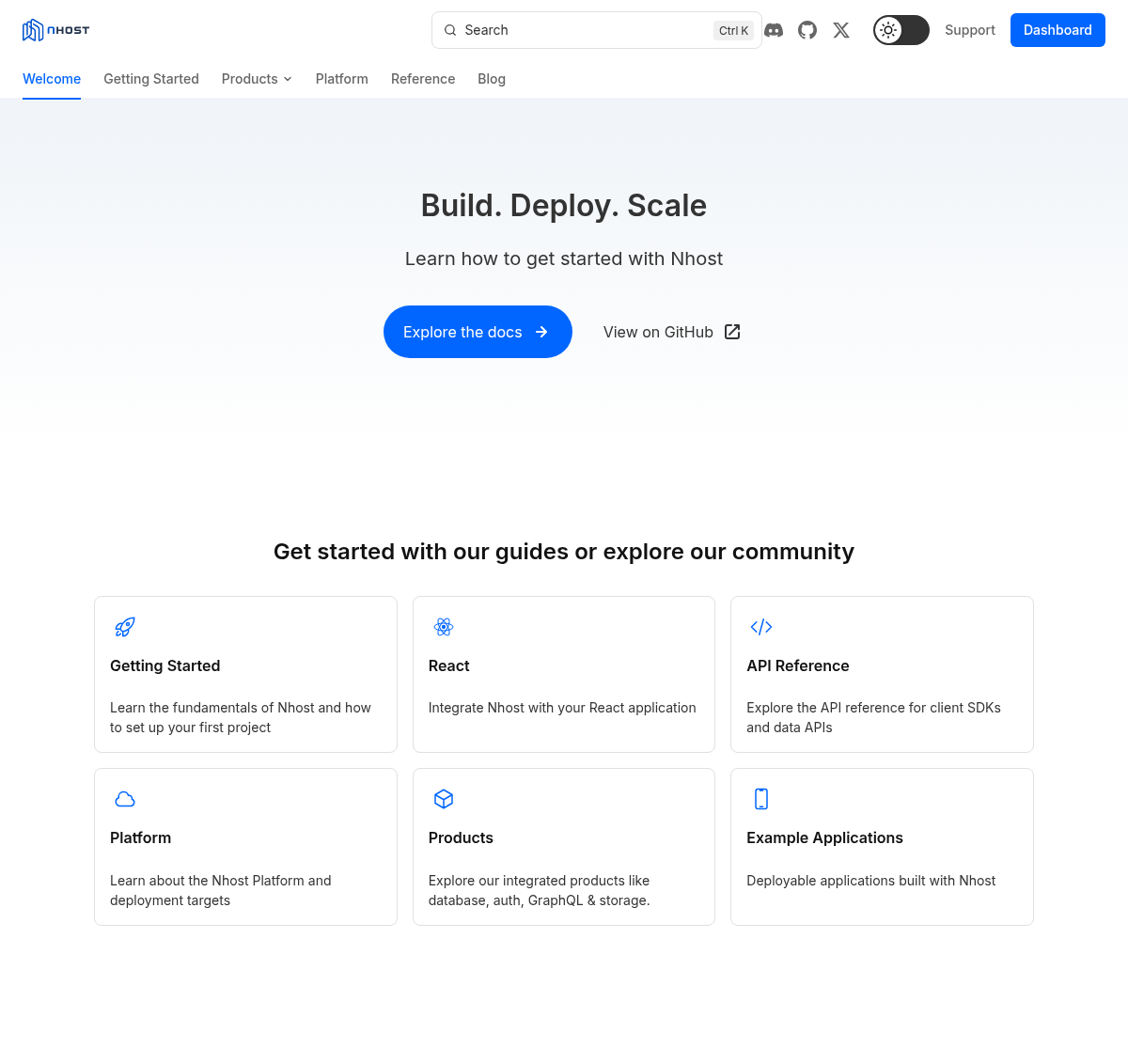Open the Support link
This screenshot has height=1064, width=1128.
point(970,30)
